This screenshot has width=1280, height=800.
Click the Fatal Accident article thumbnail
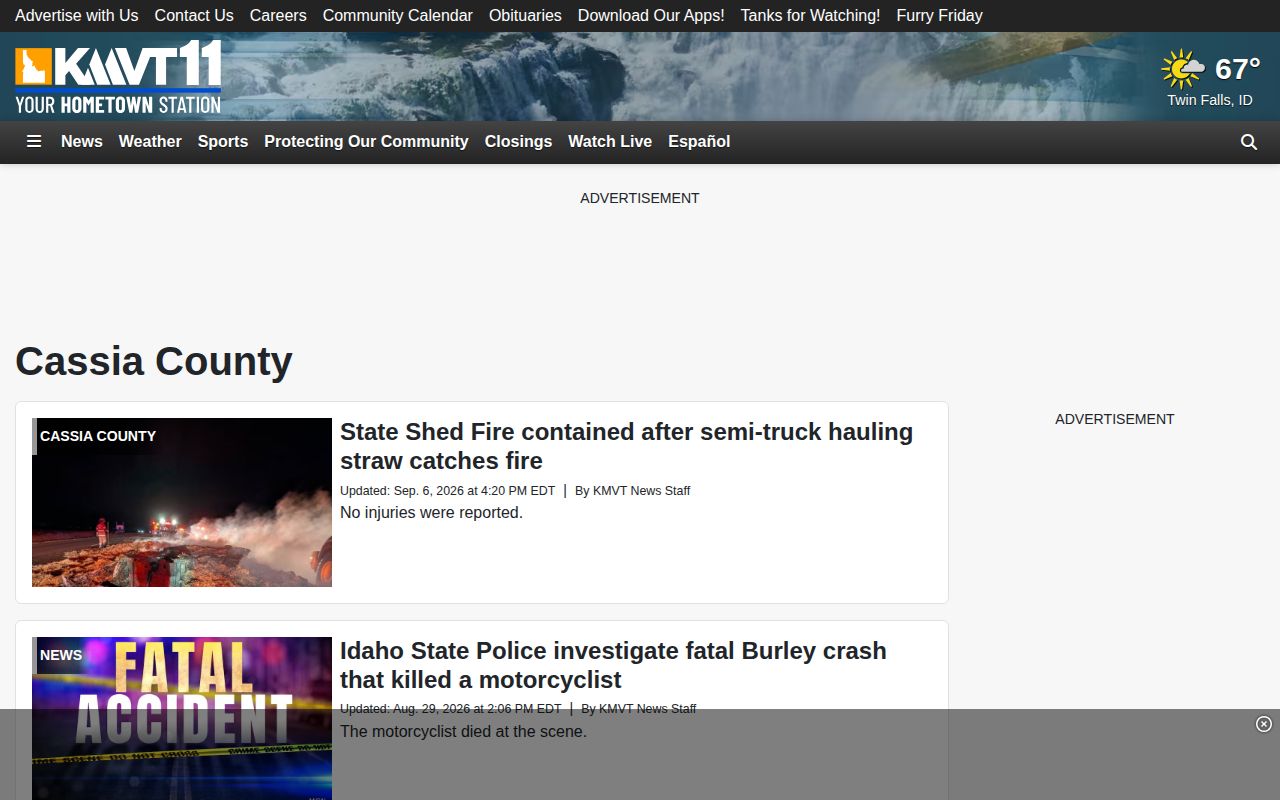[x=182, y=718]
